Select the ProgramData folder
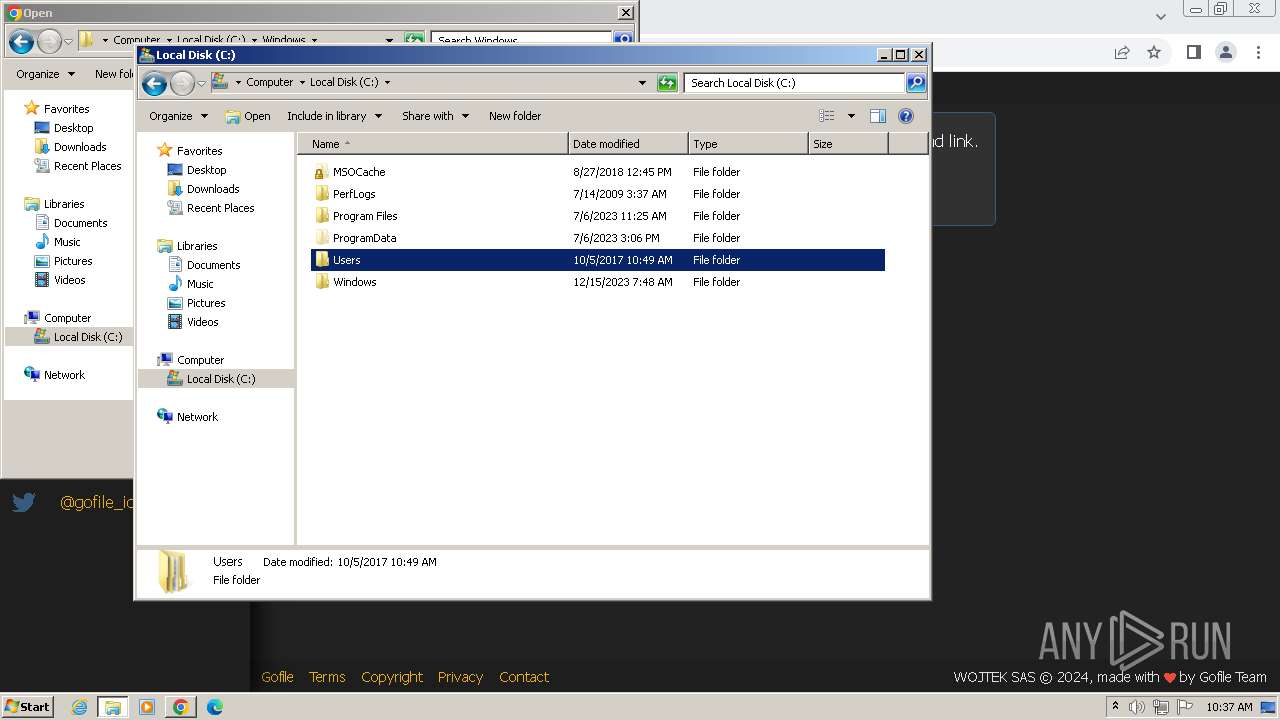The height and width of the screenshot is (720, 1280). (x=364, y=238)
